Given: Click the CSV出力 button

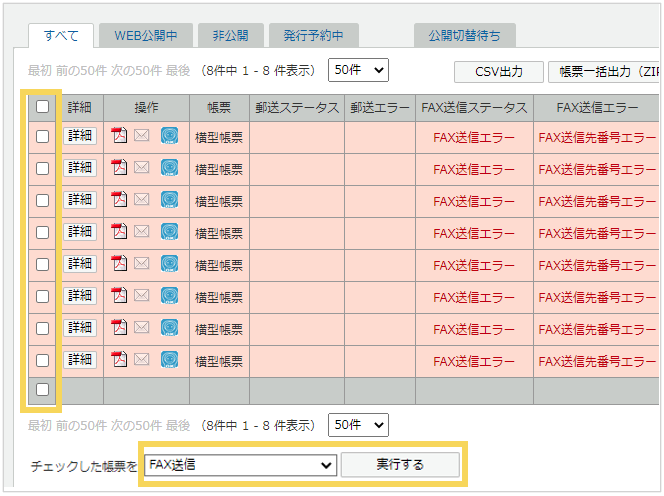Looking at the screenshot, I should pyautogui.click(x=498, y=72).
